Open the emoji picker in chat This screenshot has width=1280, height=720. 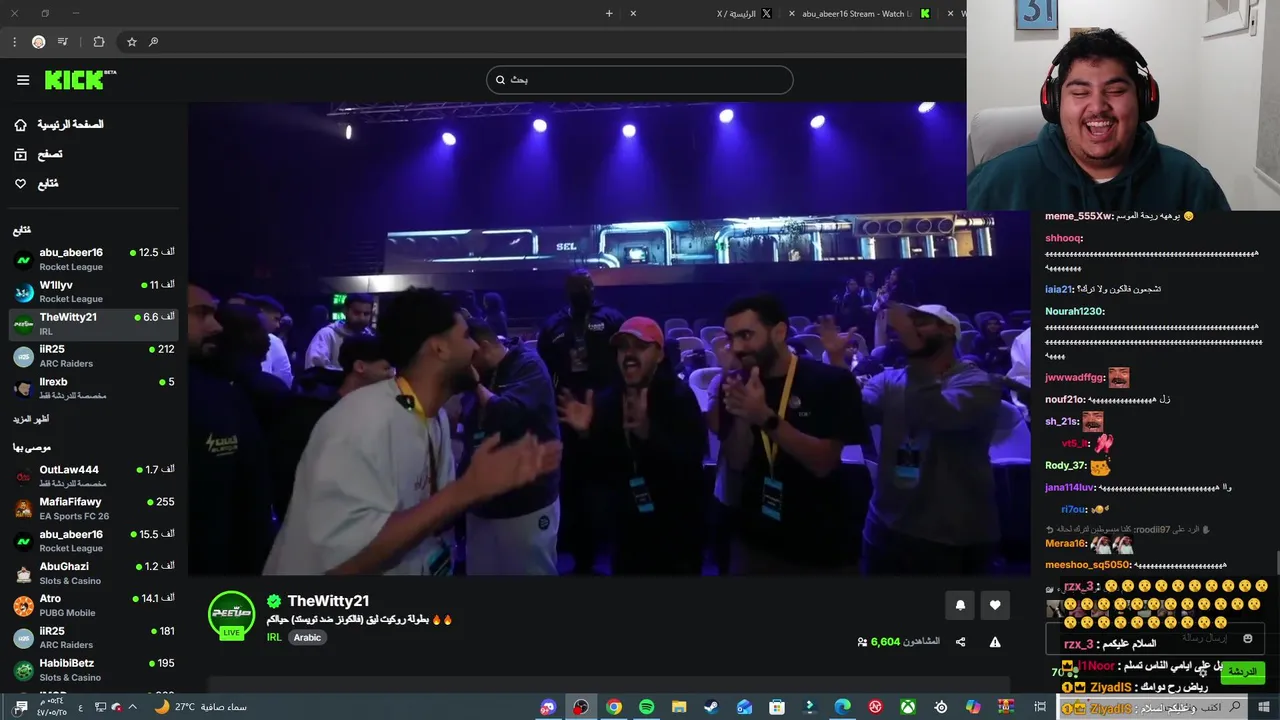point(1247,638)
